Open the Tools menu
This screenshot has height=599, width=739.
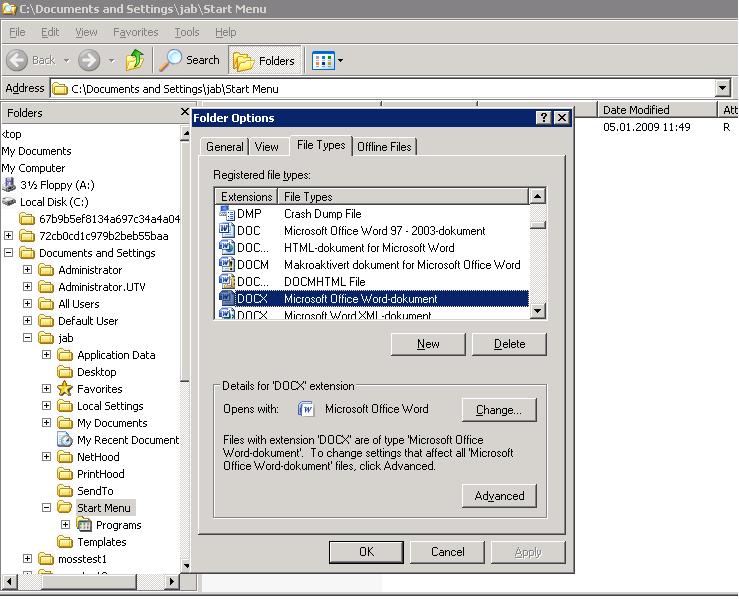[x=187, y=32]
